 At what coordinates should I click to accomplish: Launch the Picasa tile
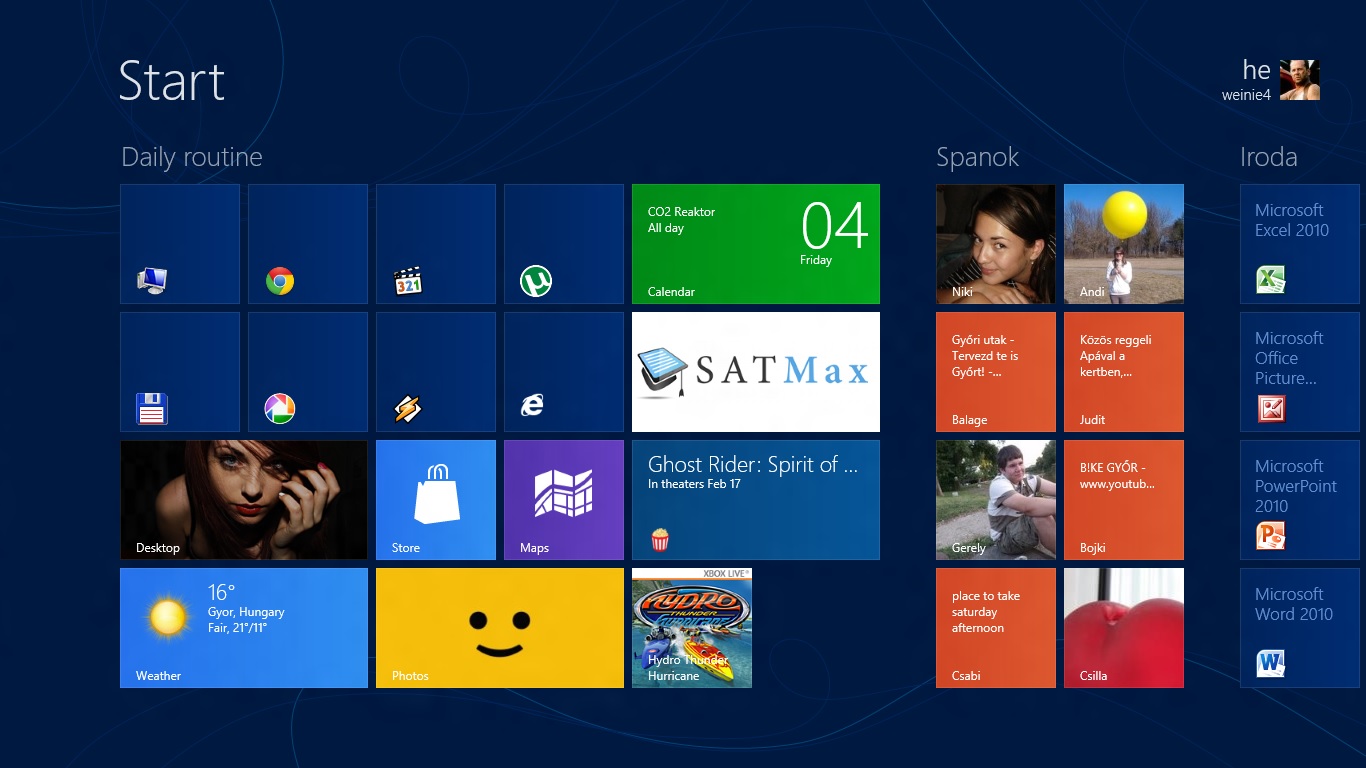pyautogui.click(x=308, y=372)
